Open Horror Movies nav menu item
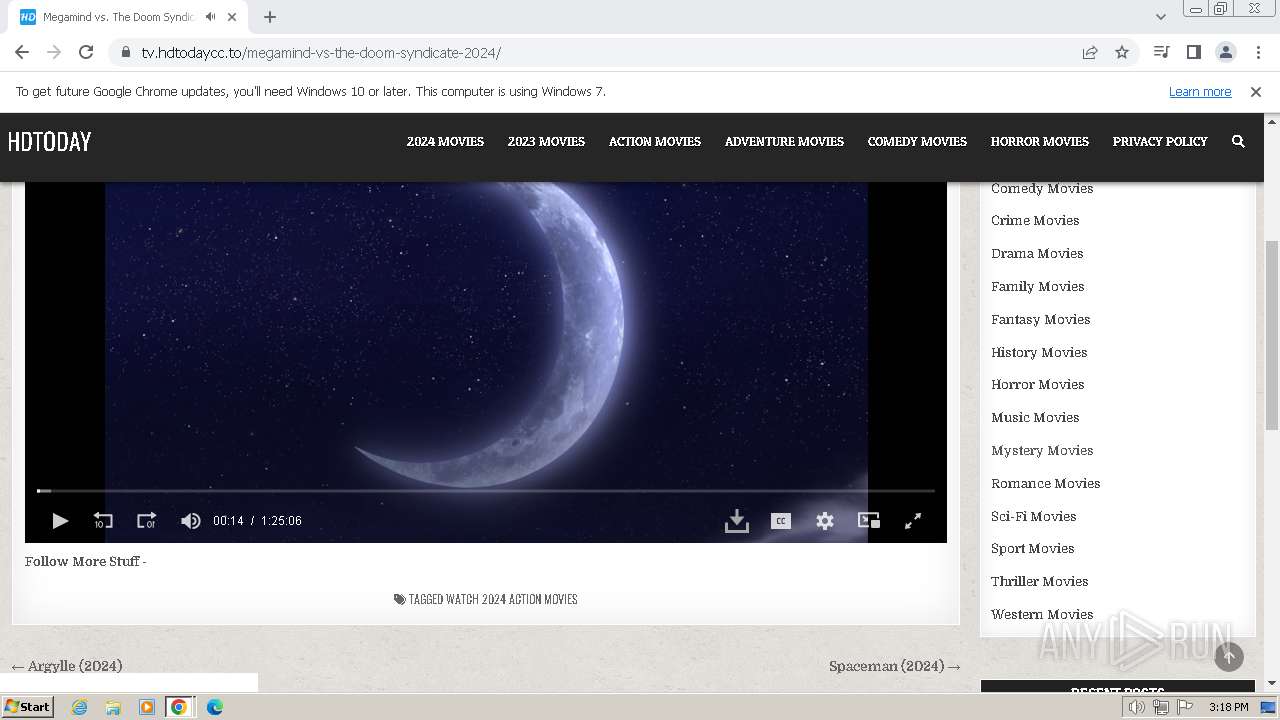Image resolution: width=1280 pixels, height=720 pixels. pyautogui.click(x=1039, y=141)
